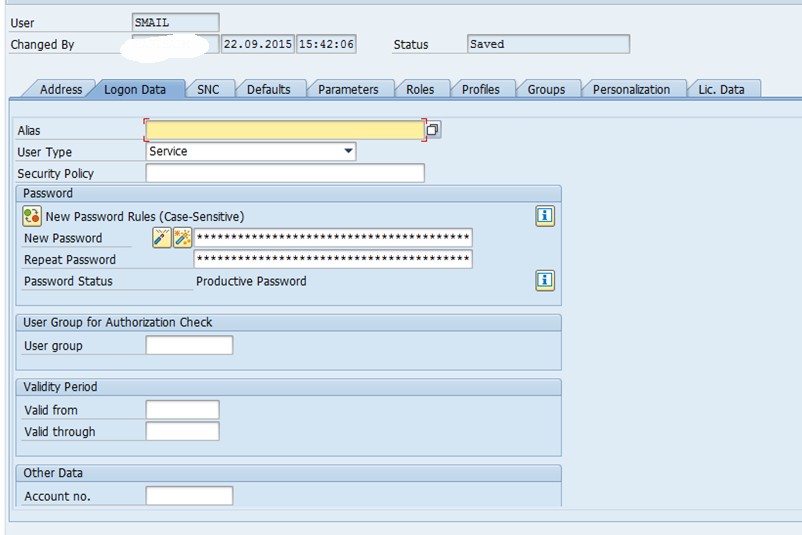The height and width of the screenshot is (535, 802).
Task: Click the Security Policy input field
Action: pyautogui.click(x=285, y=173)
